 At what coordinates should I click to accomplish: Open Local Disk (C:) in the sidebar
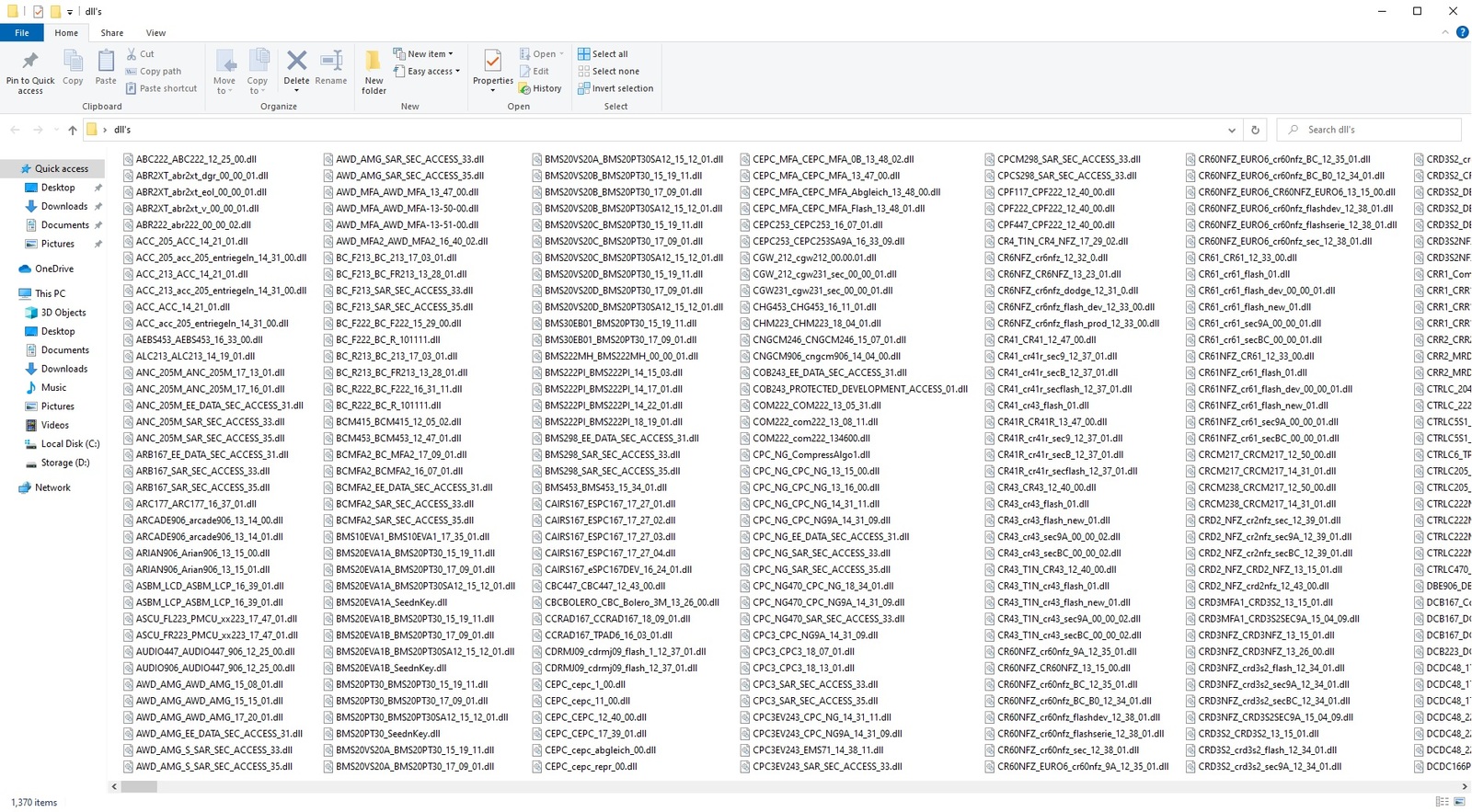[x=62, y=444]
